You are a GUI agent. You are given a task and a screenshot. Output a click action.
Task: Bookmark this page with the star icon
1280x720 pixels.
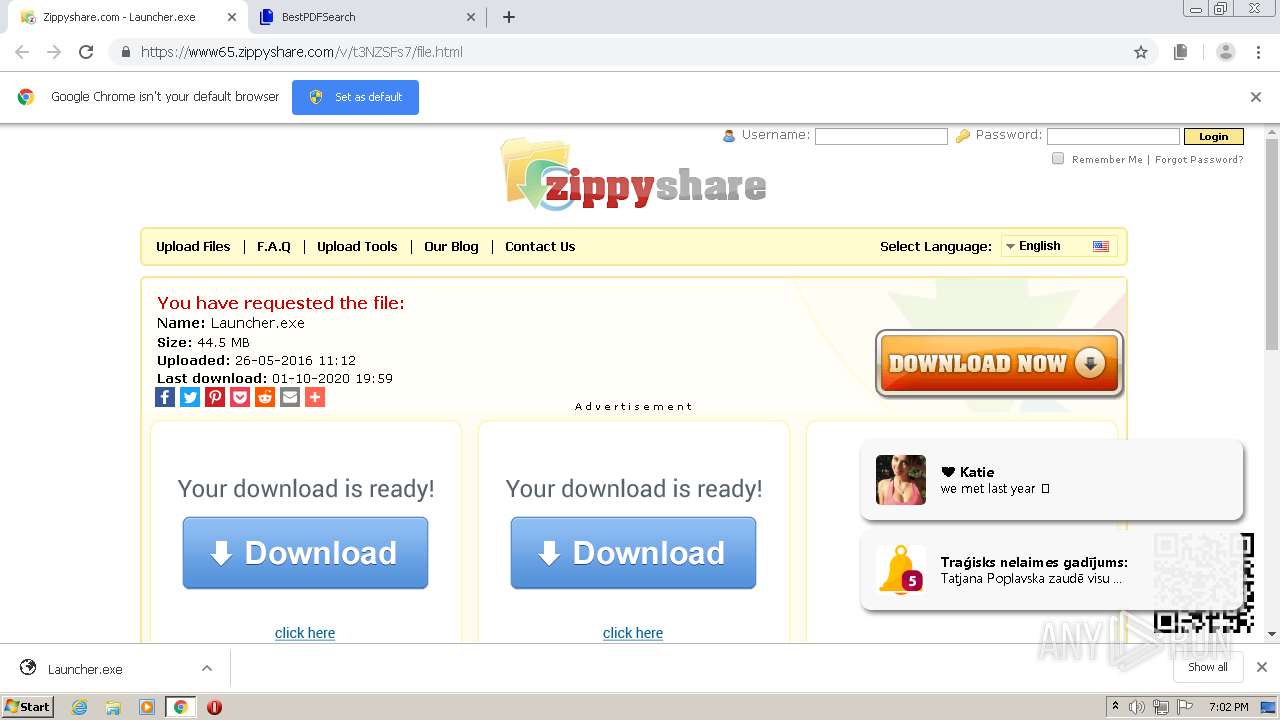[x=1141, y=52]
